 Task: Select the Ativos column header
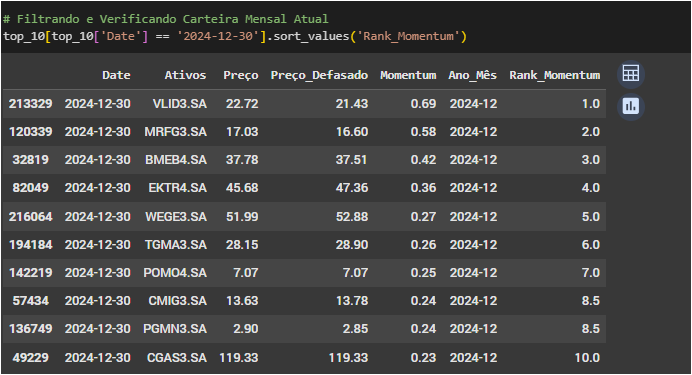[185, 75]
